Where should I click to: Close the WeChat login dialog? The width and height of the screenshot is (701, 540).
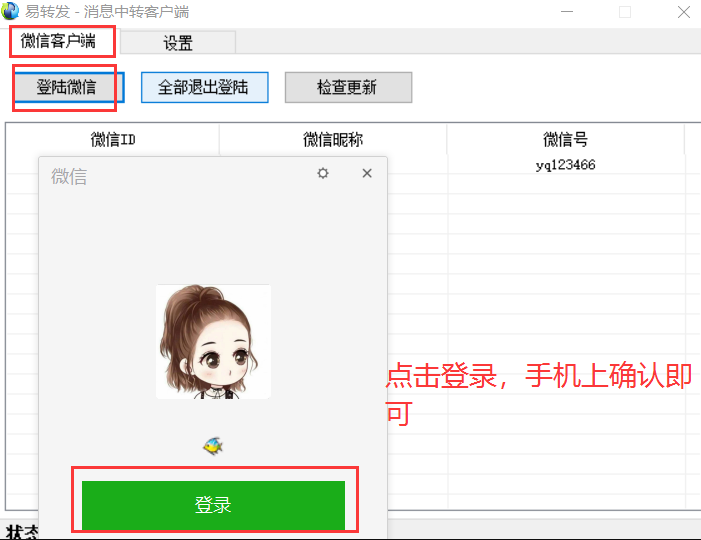click(367, 173)
